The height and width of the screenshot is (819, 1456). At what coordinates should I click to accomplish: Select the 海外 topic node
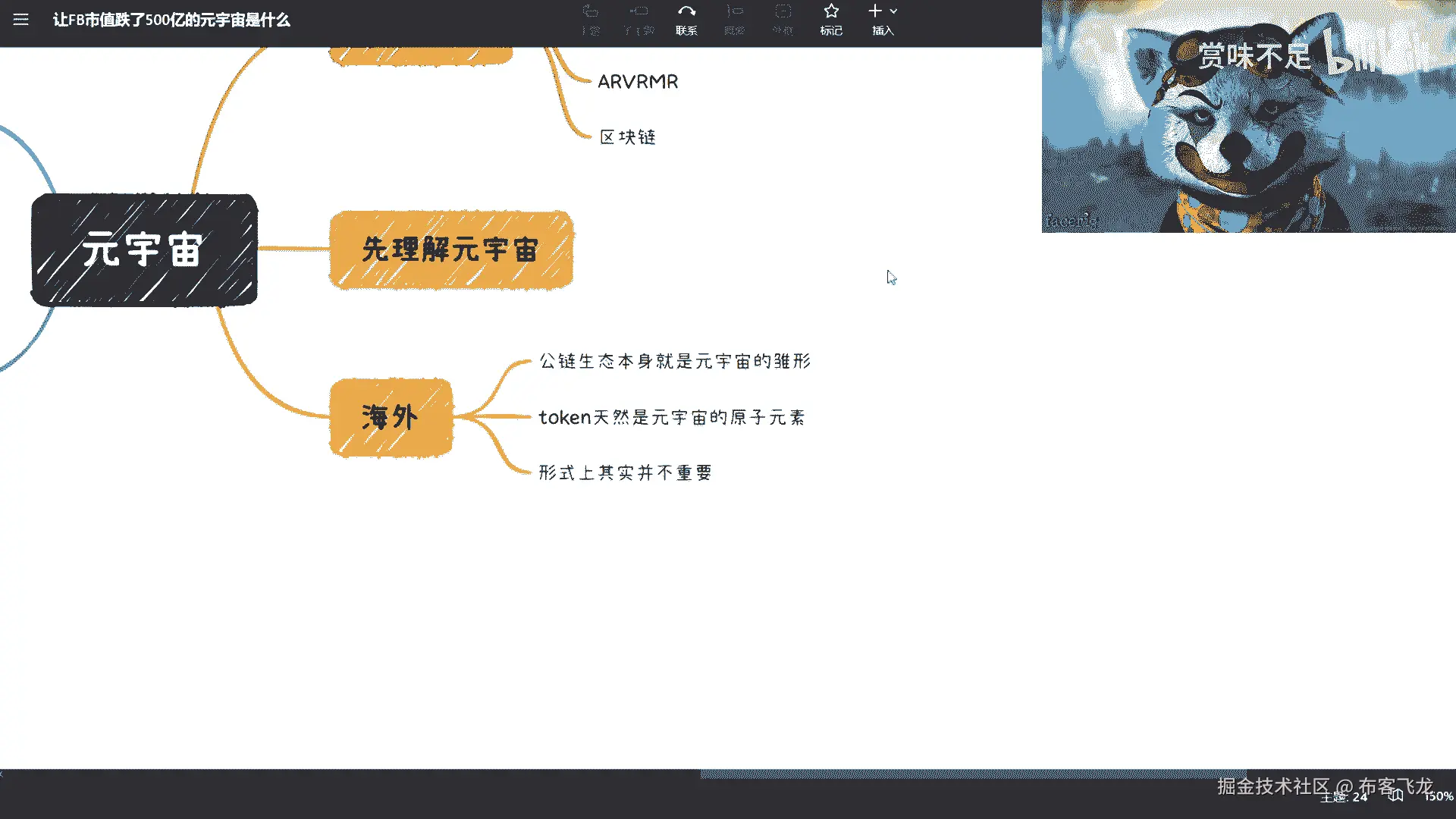[391, 417]
